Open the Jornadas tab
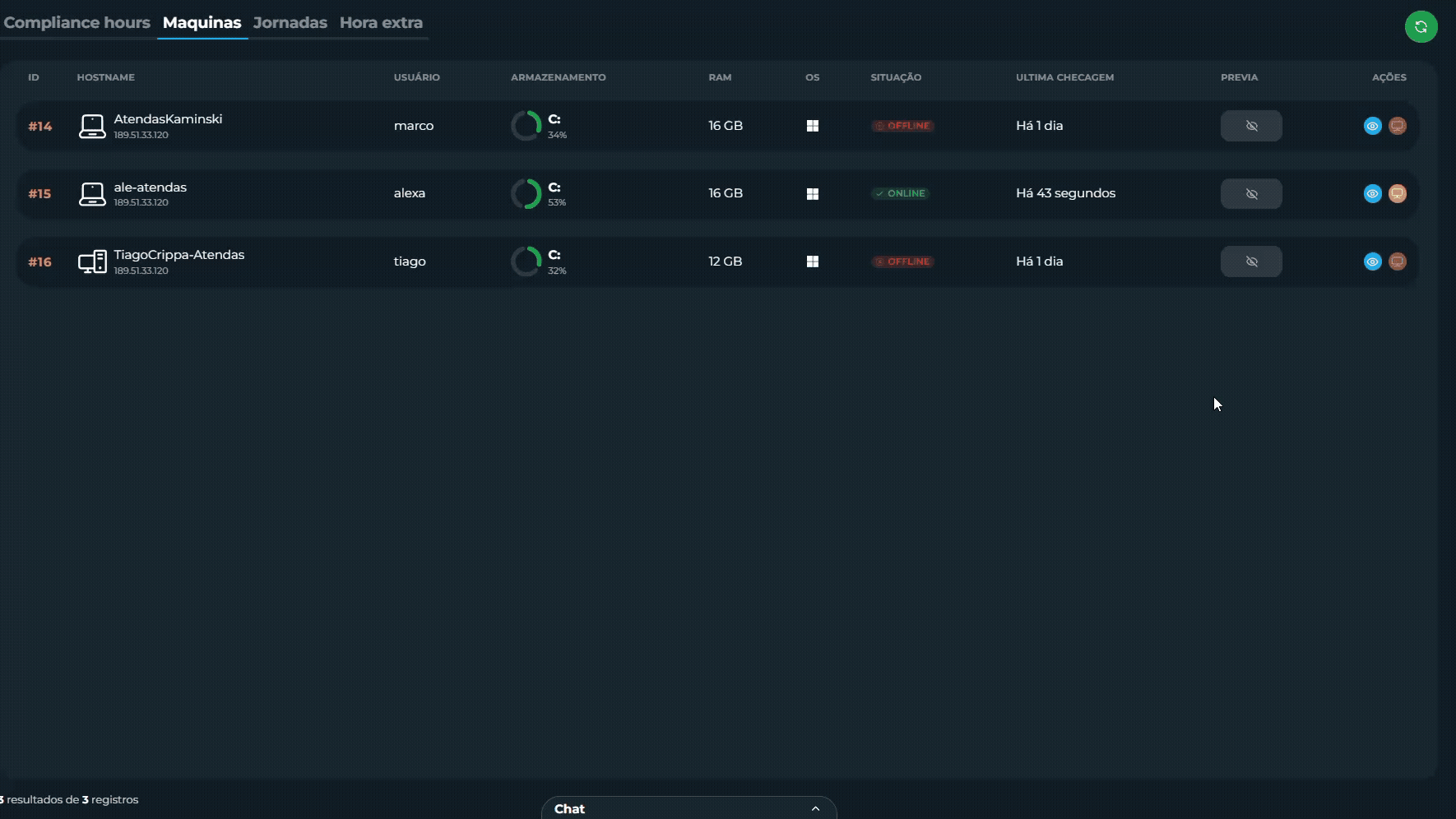 click(x=290, y=22)
